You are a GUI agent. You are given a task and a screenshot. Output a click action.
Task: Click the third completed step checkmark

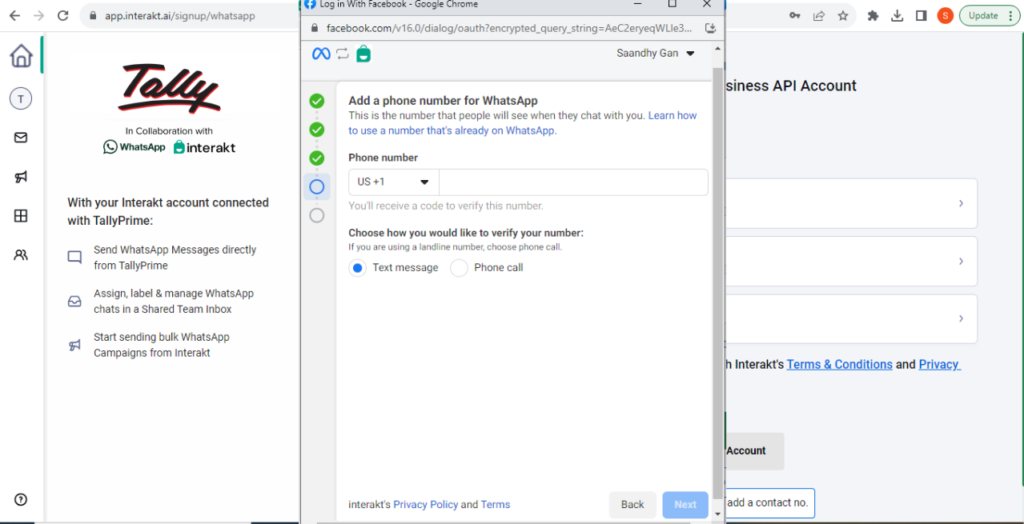coord(317,158)
